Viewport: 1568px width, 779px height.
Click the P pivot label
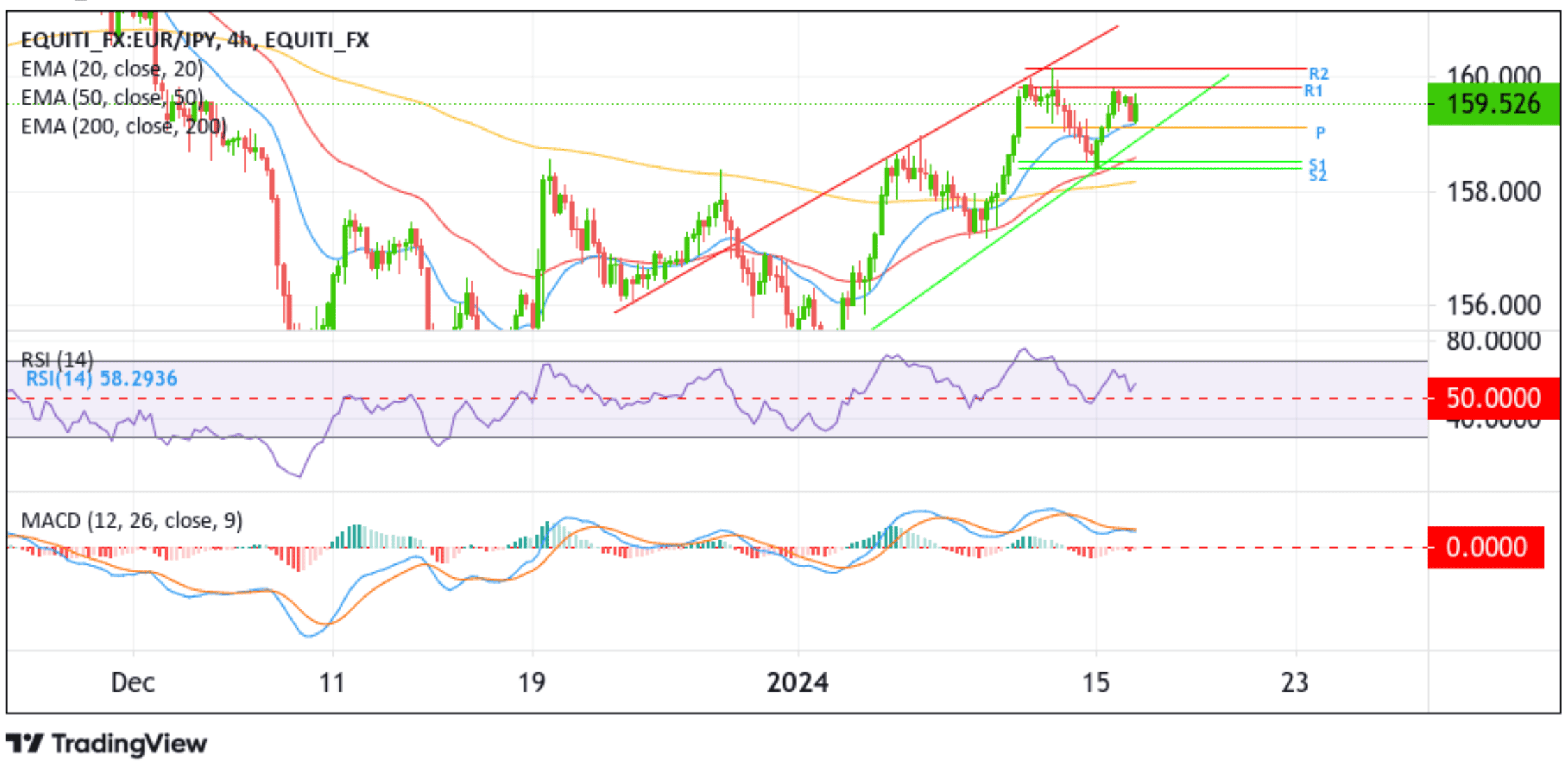click(1320, 132)
